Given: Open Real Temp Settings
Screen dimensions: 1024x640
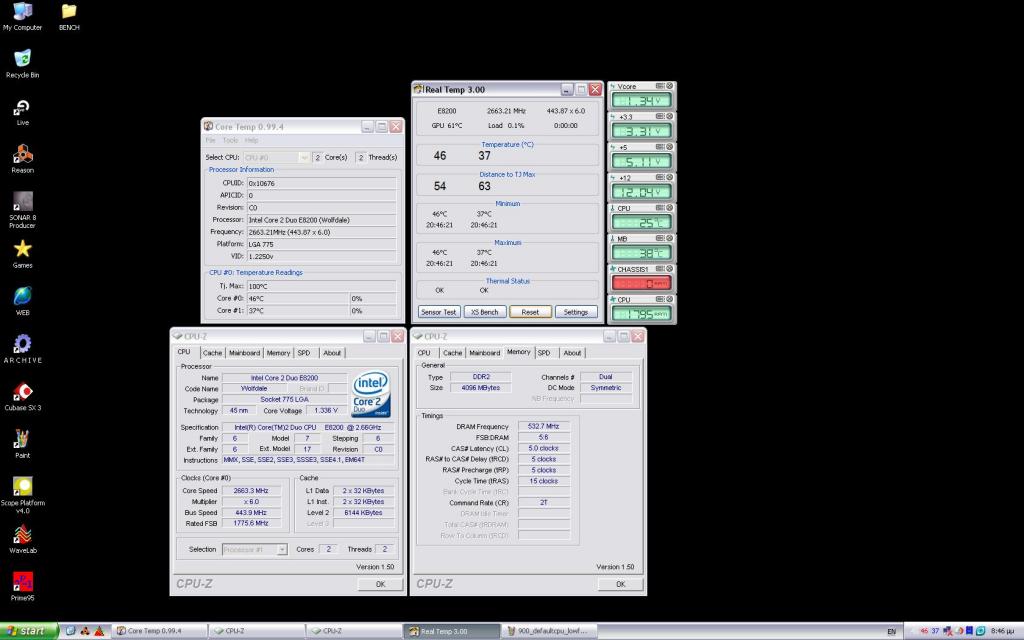Looking at the screenshot, I should pyautogui.click(x=576, y=312).
